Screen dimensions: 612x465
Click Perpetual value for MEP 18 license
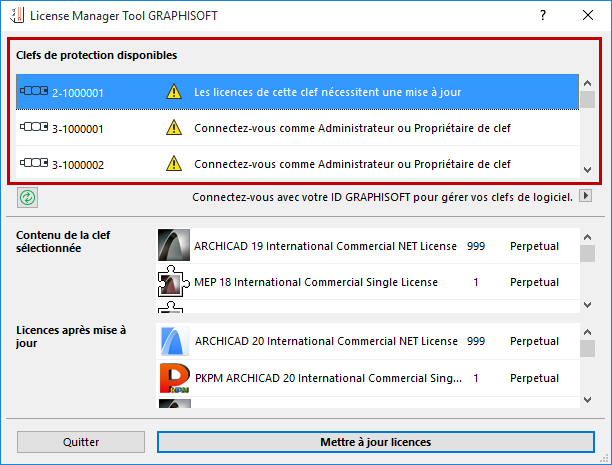(534, 282)
